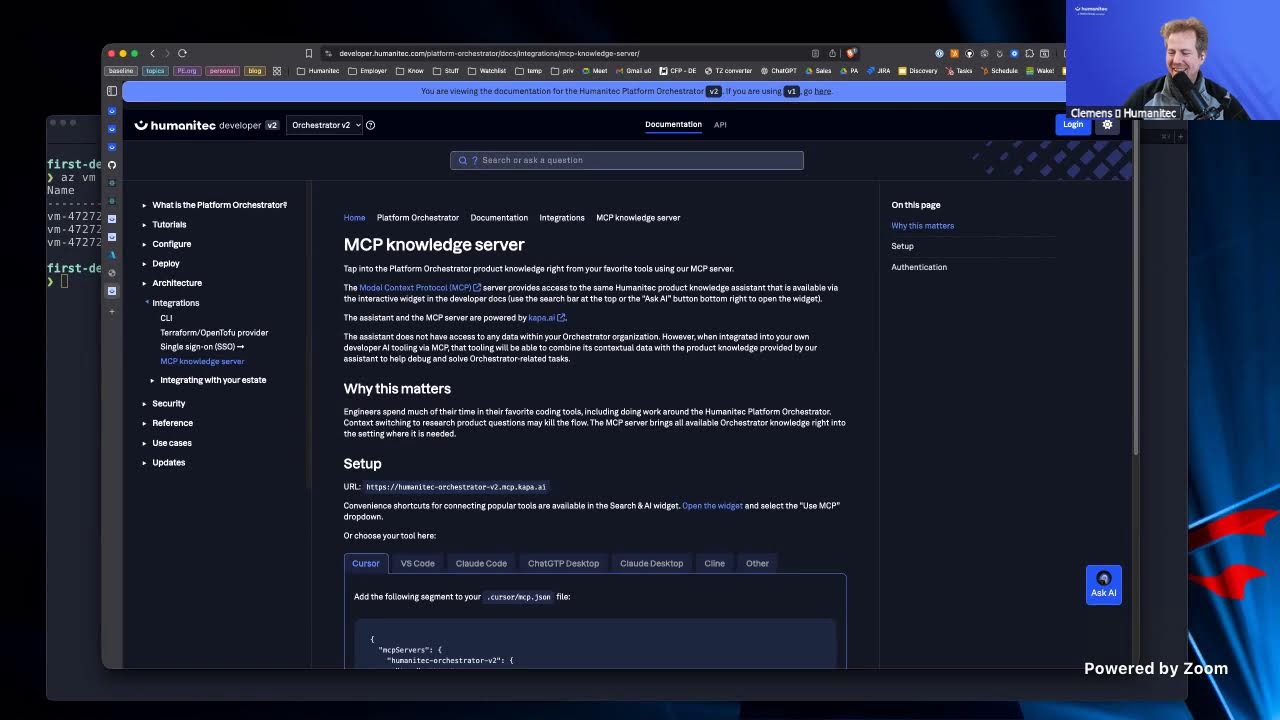Open Single sign-on (SSO) sidebar link
1280x720 pixels.
coord(202,347)
